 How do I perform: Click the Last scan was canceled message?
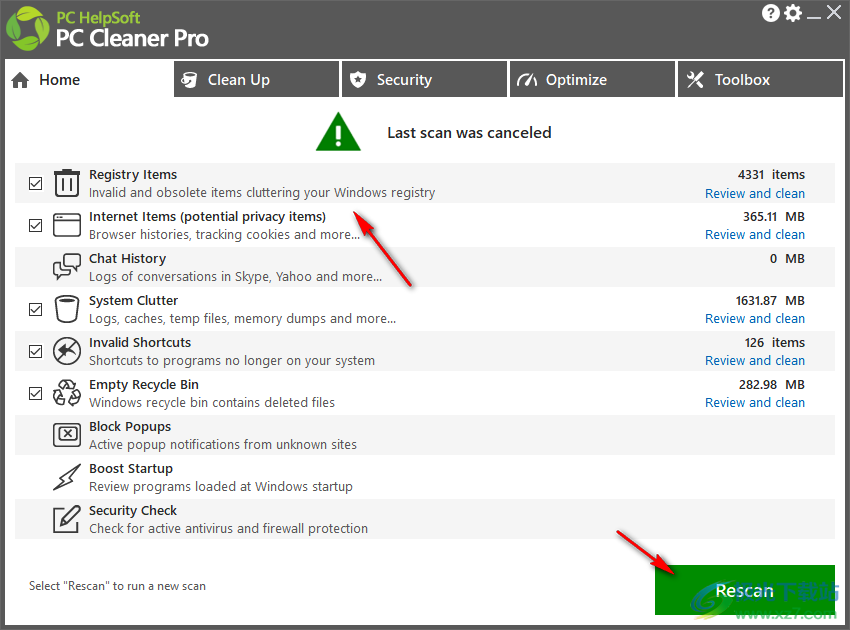[469, 133]
